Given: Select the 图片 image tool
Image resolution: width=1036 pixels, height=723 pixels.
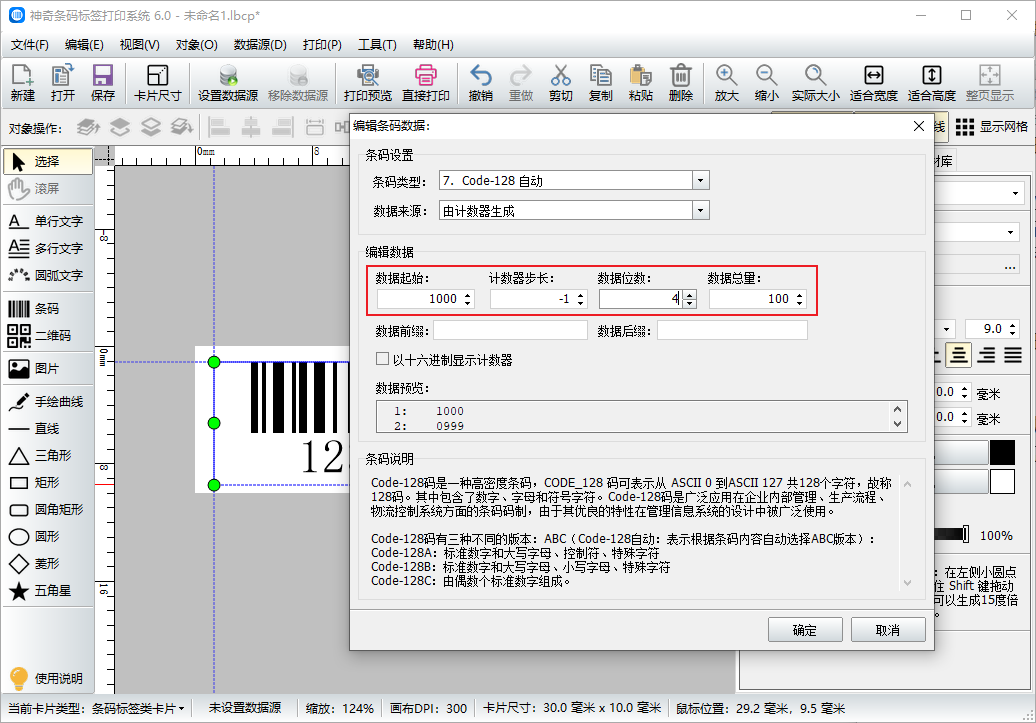Looking at the screenshot, I should (x=48, y=368).
